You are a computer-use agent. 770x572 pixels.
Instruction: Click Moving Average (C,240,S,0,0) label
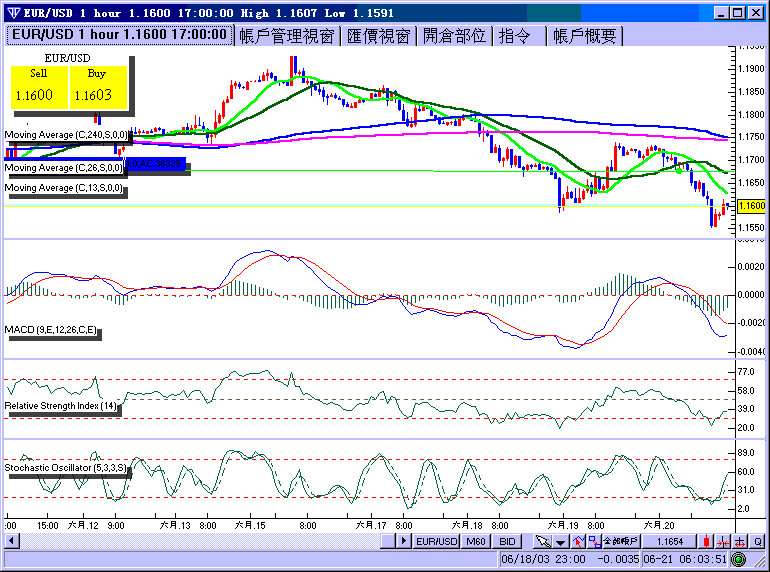66,135
